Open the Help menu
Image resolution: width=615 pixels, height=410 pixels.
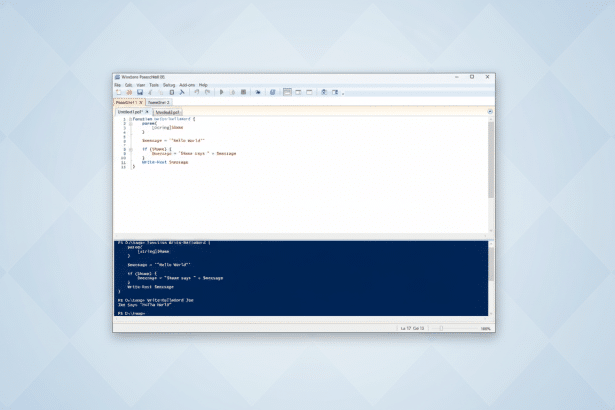tap(203, 85)
